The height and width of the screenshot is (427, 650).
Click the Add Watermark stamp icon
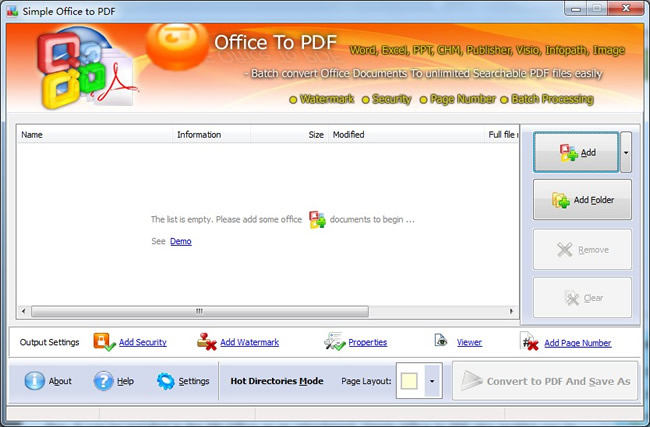[x=206, y=342]
